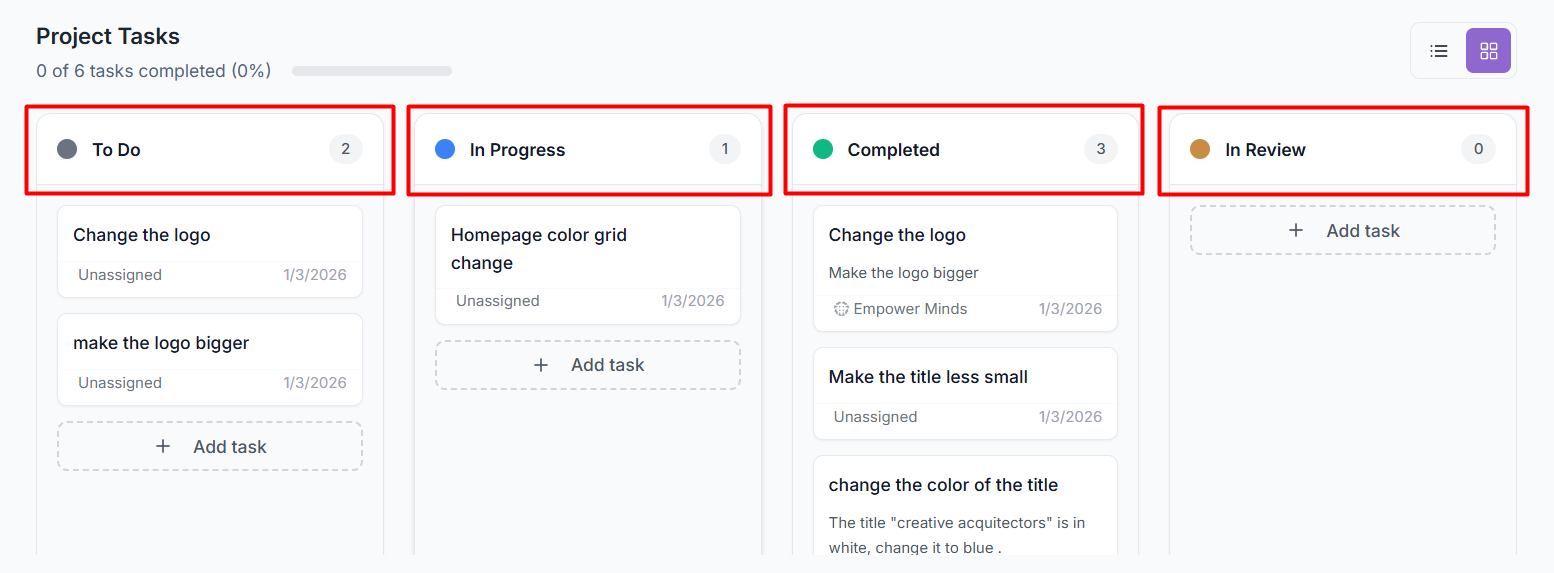Click the tasks completed progress bar
The height and width of the screenshot is (573, 1554).
(372, 71)
